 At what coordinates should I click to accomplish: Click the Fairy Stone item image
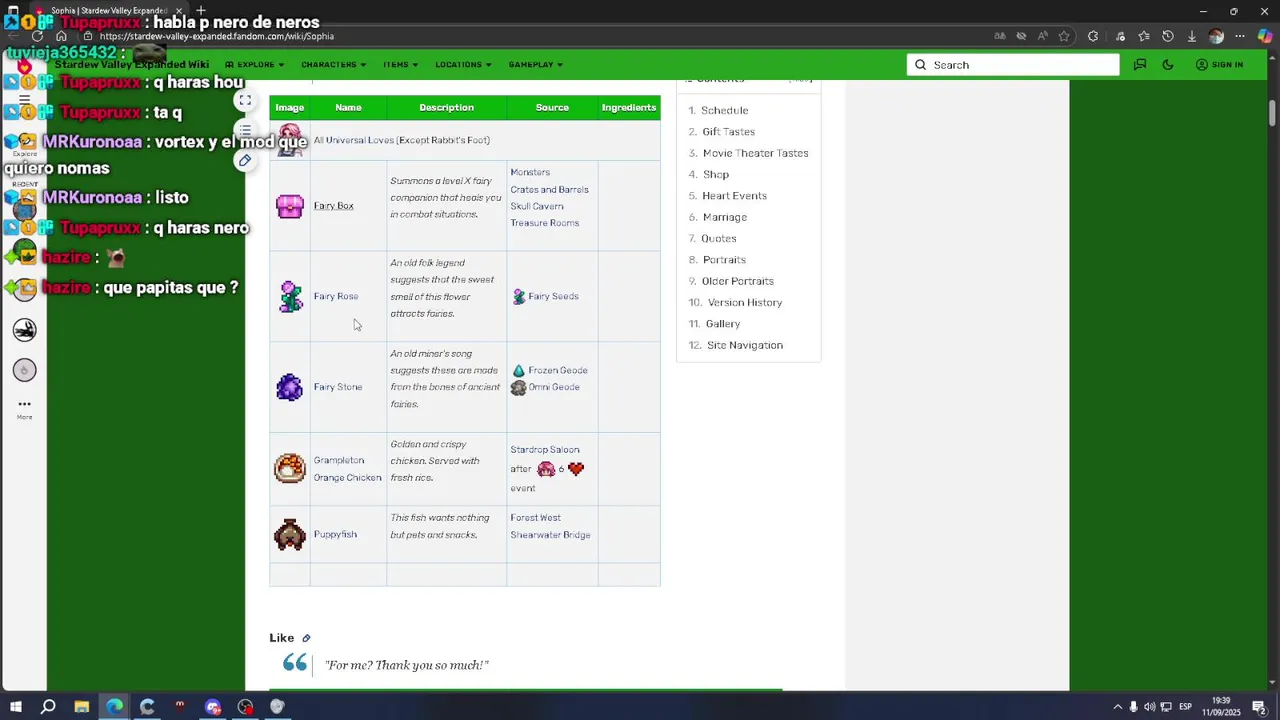[x=290, y=387]
